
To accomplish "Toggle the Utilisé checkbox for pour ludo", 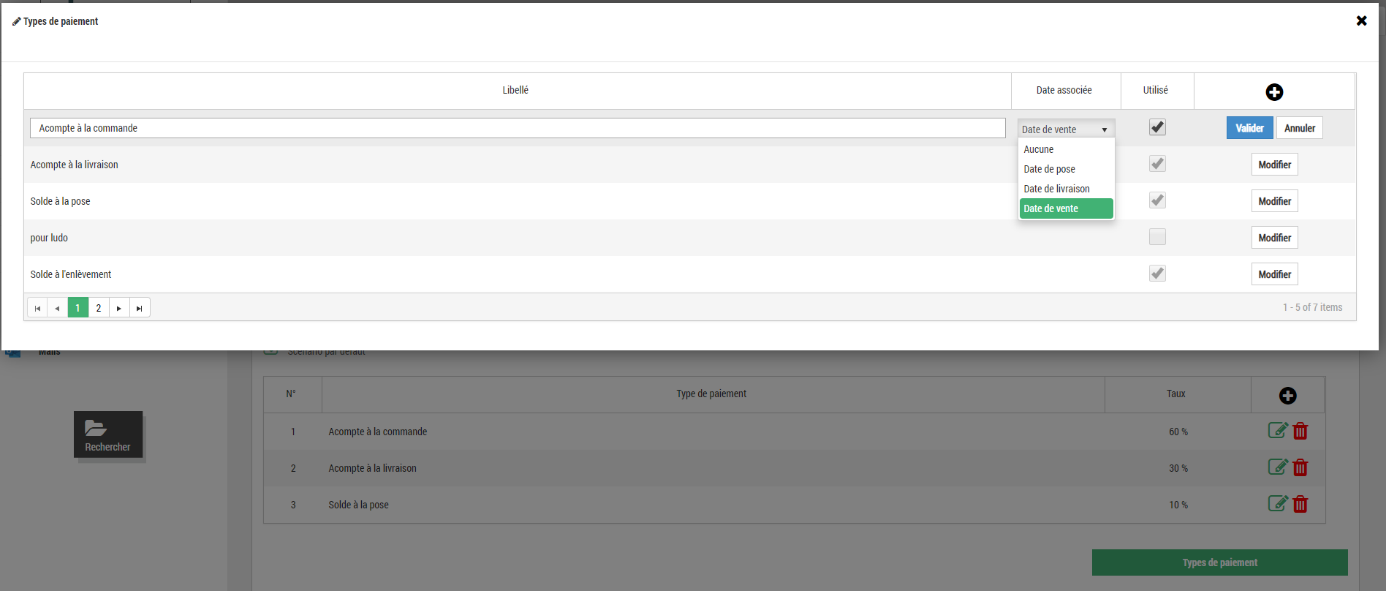I will click(x=1157, y=237).
